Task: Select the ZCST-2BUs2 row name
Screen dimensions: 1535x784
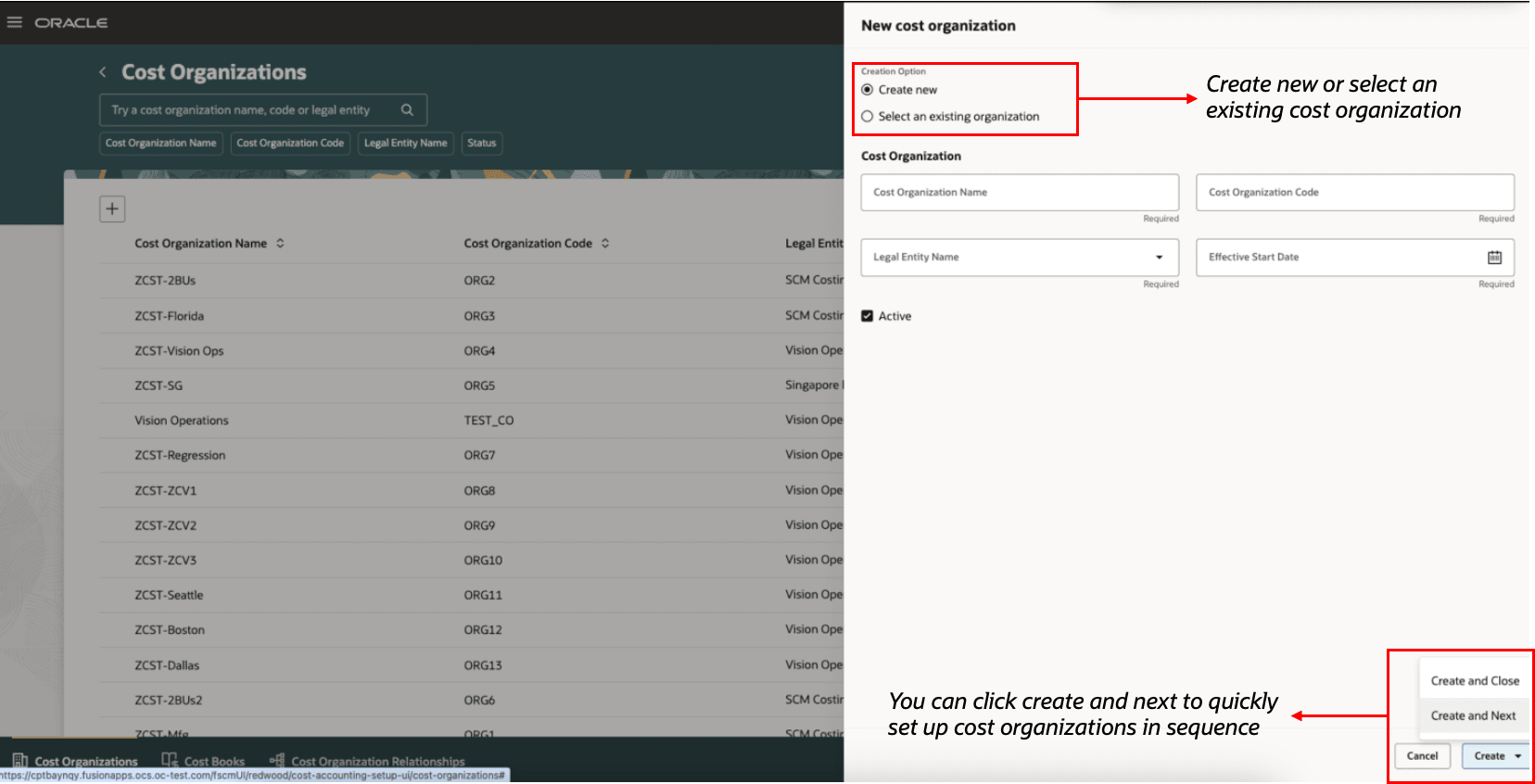Action: (x=169, y=701)
